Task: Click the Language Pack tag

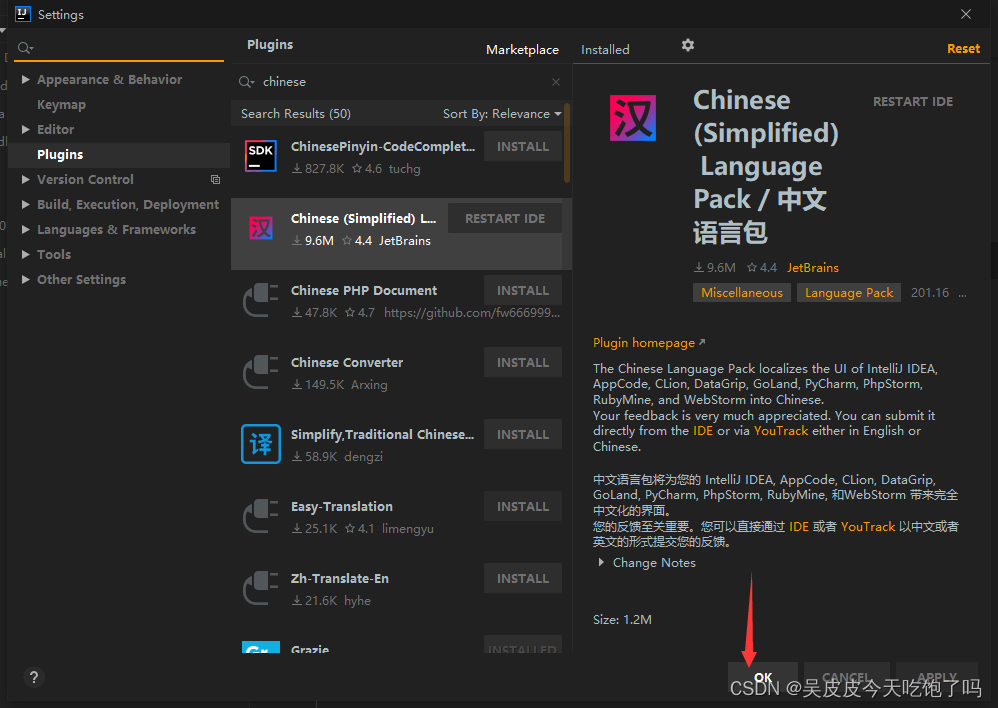Action: click(x=848, y=292)
